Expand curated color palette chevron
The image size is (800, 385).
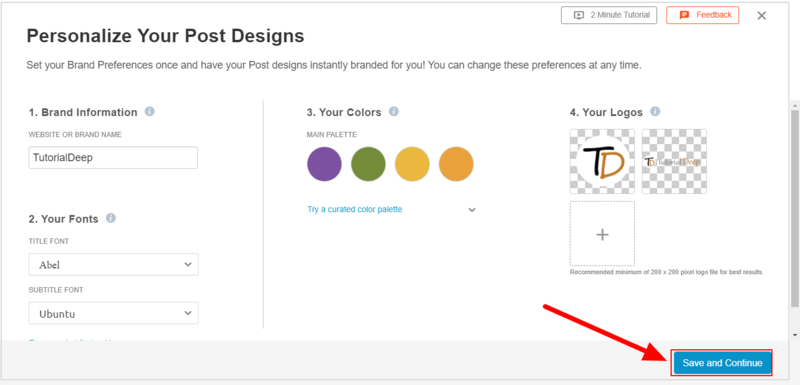pyautogui.click(x=472, y=210)
